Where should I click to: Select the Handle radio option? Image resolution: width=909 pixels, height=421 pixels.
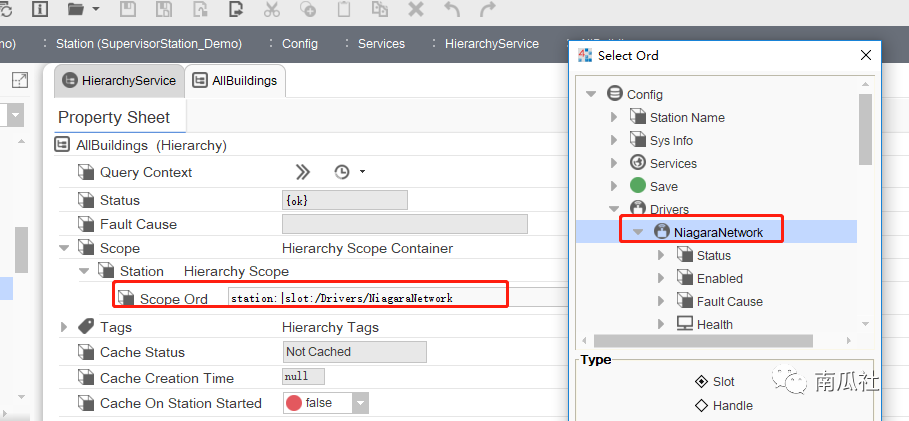[x=701, y=405]
